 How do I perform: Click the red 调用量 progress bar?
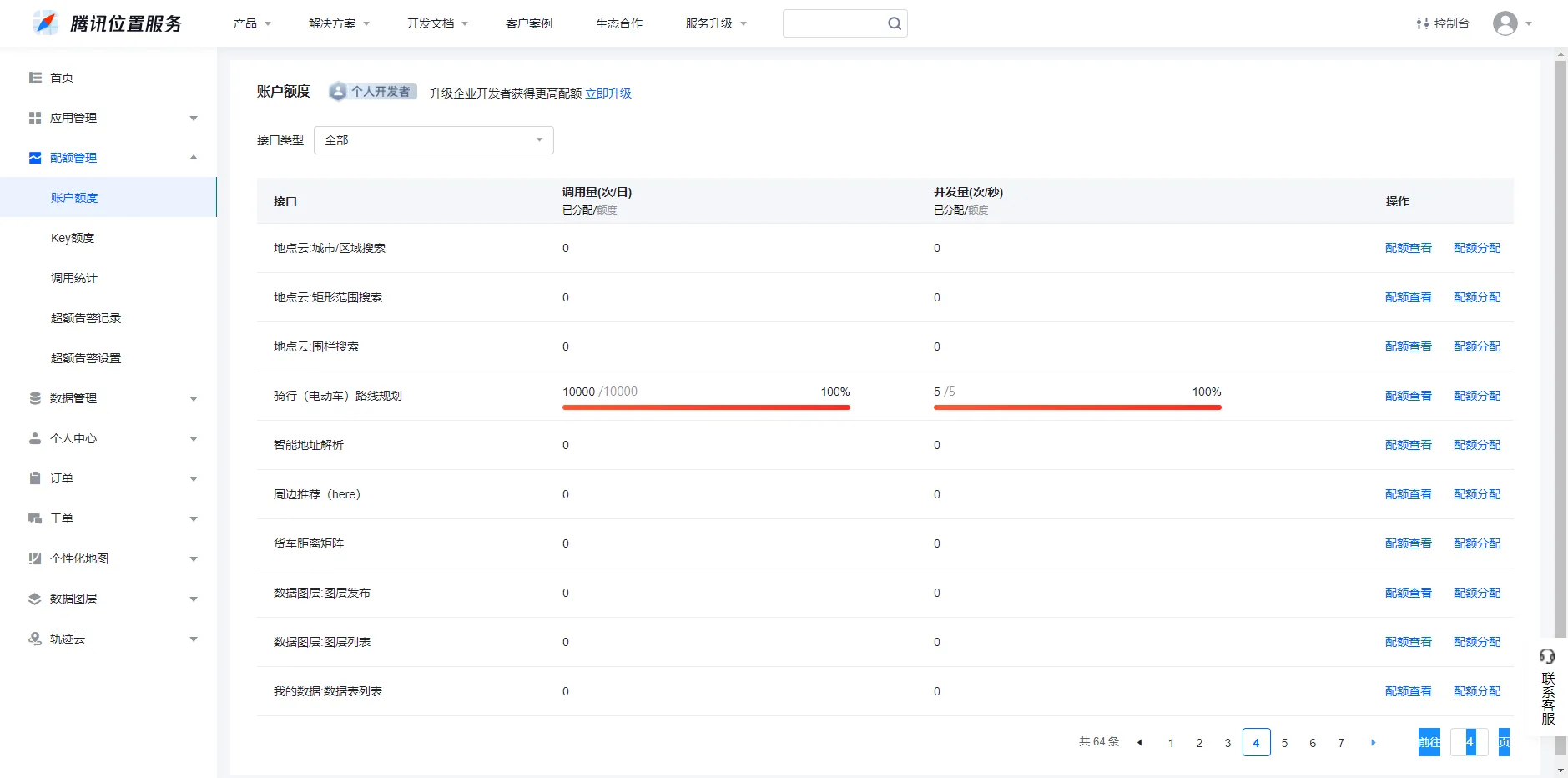pyautogui.click(x=706, y=407)
